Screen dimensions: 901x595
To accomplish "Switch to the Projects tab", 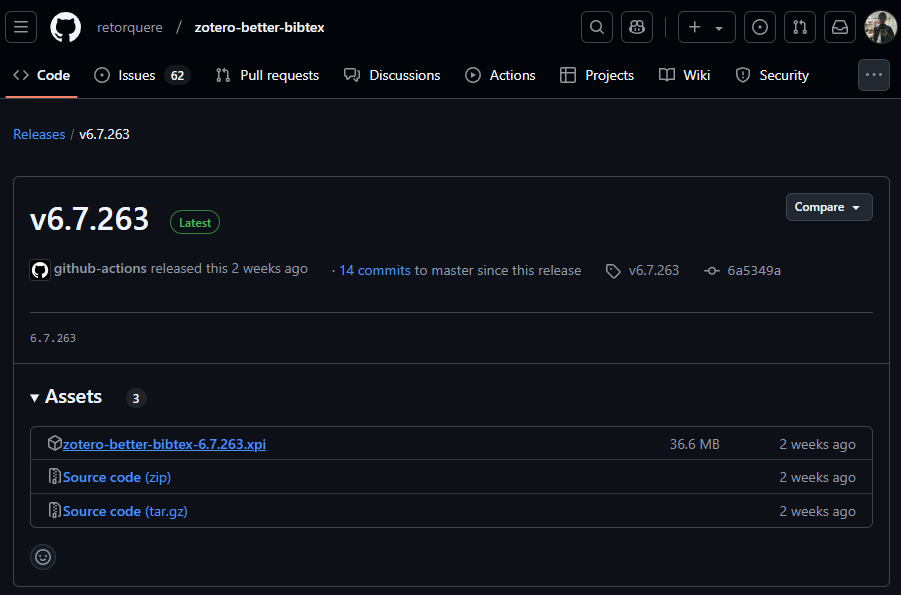I will coord(596,75).
